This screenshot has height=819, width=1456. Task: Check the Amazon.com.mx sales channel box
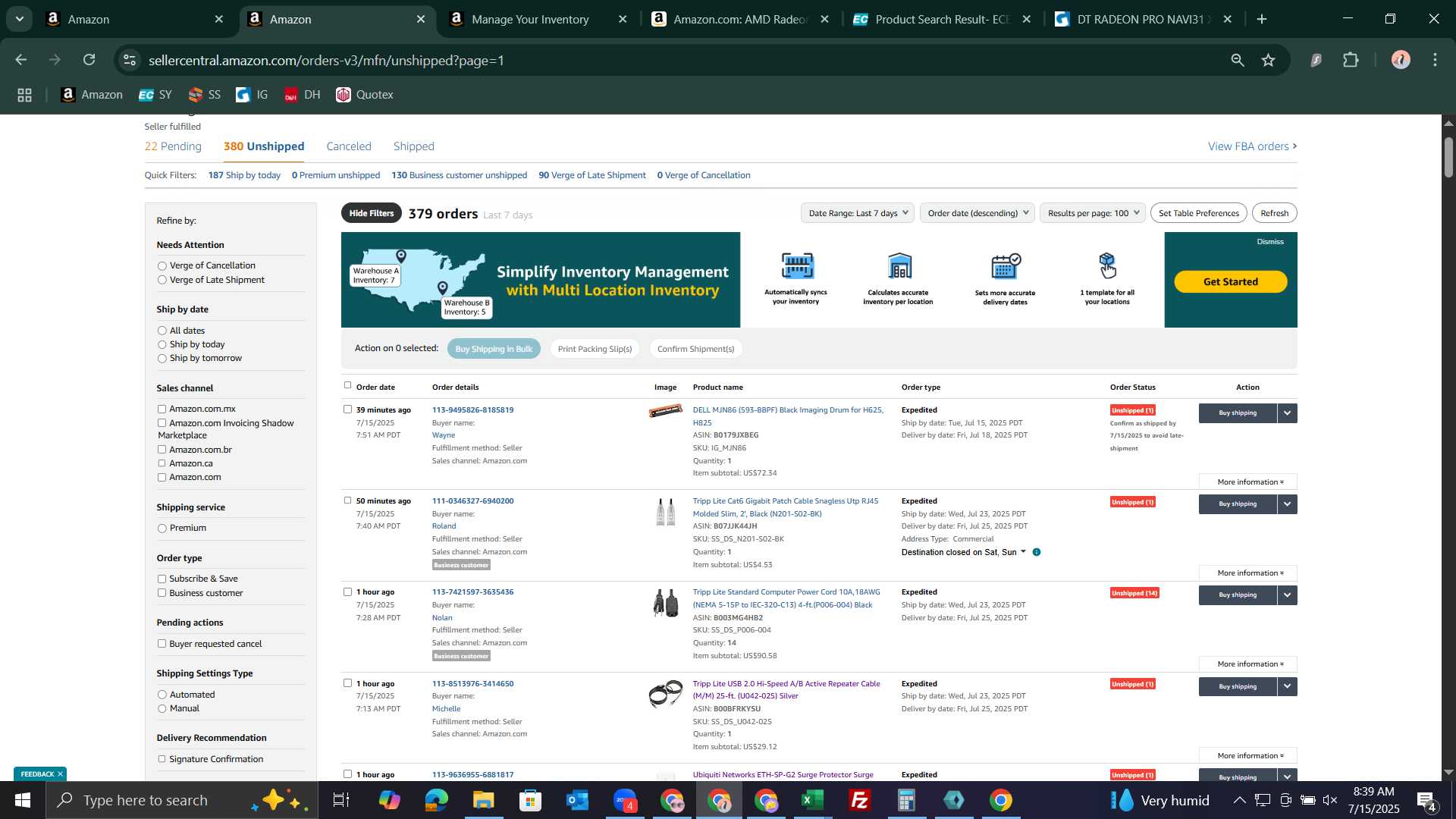pyautogui.click(x=162, y=409)
